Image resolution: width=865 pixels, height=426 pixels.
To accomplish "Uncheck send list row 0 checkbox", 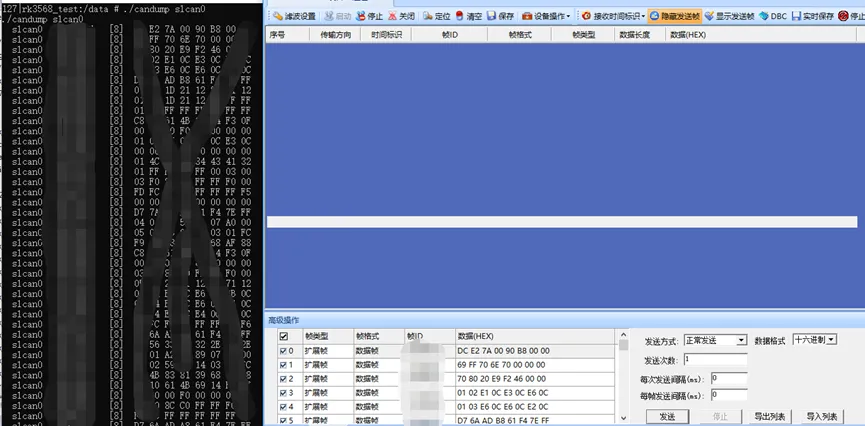I will (x=284, y=351).
